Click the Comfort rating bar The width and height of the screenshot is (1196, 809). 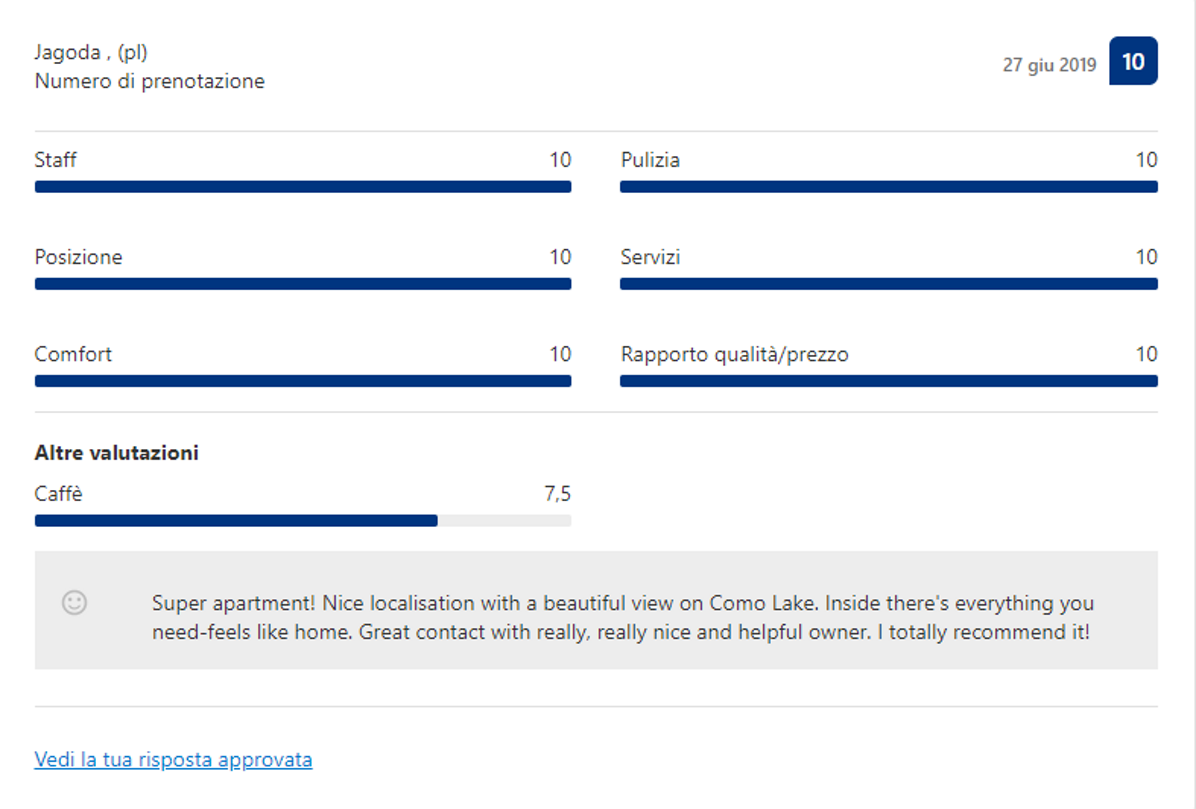pyautogui.click(x=302, y=381)
